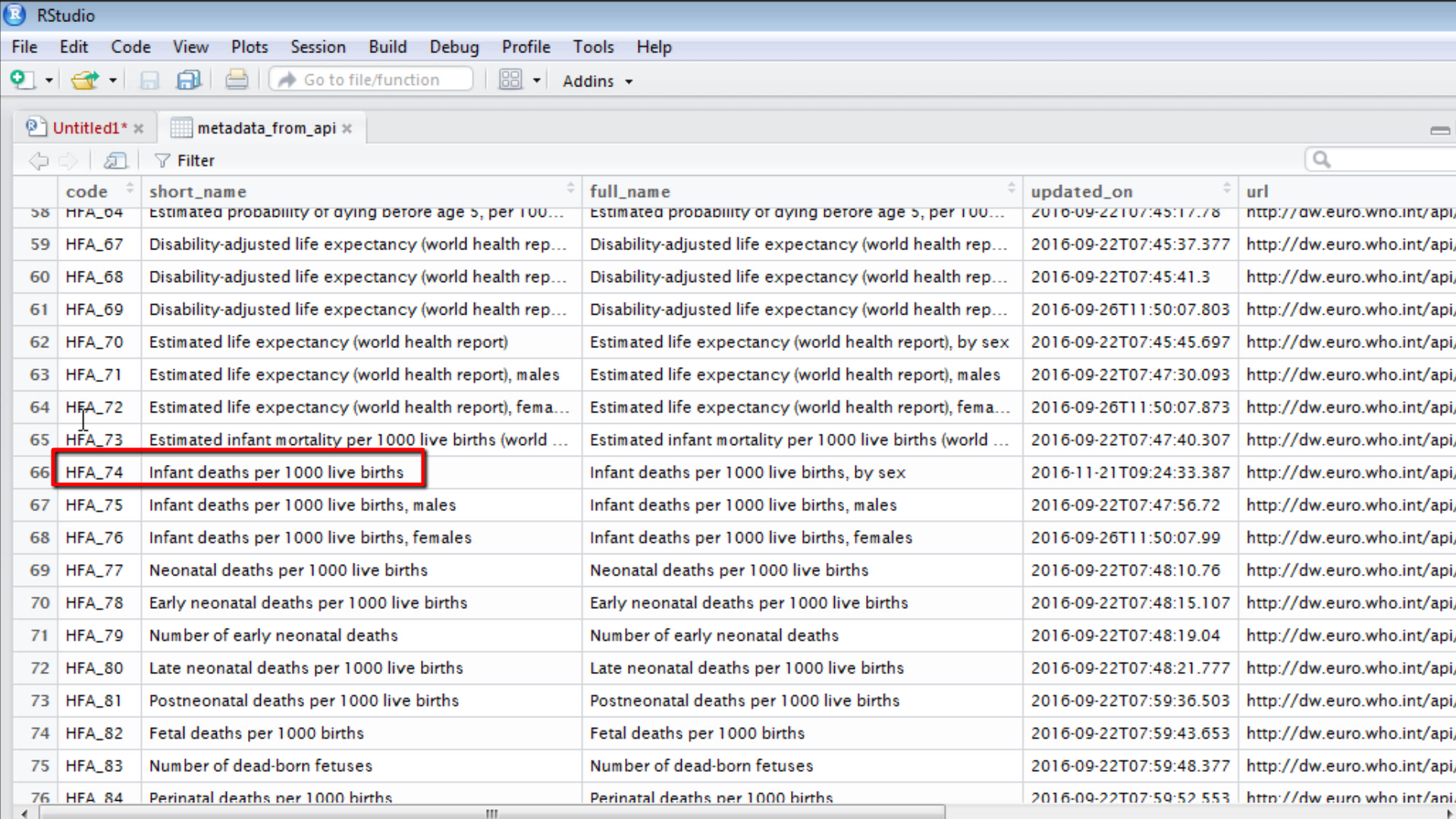
Task: Click timestamp 2016-11-21T09:24:33.387
Action: [1130, 472]
